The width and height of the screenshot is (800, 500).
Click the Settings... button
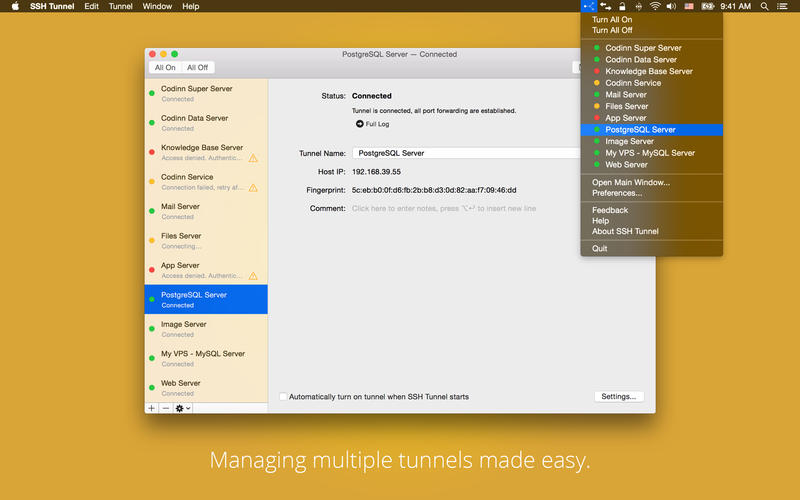click(x=618, y=397)
